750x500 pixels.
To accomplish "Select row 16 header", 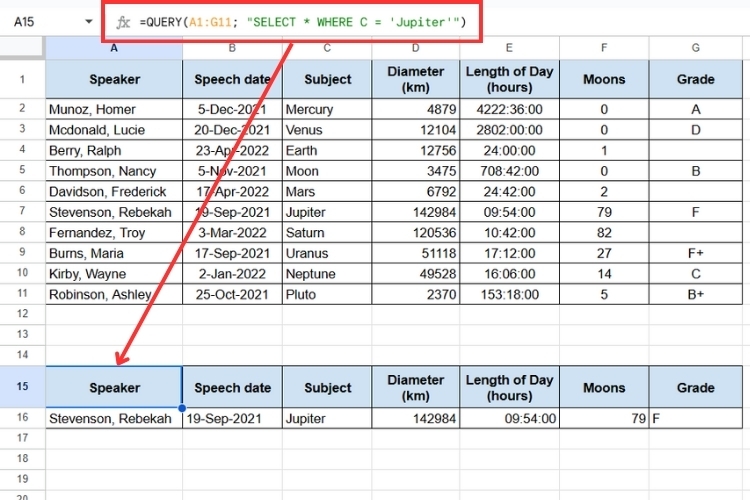I will coord(22,417).
